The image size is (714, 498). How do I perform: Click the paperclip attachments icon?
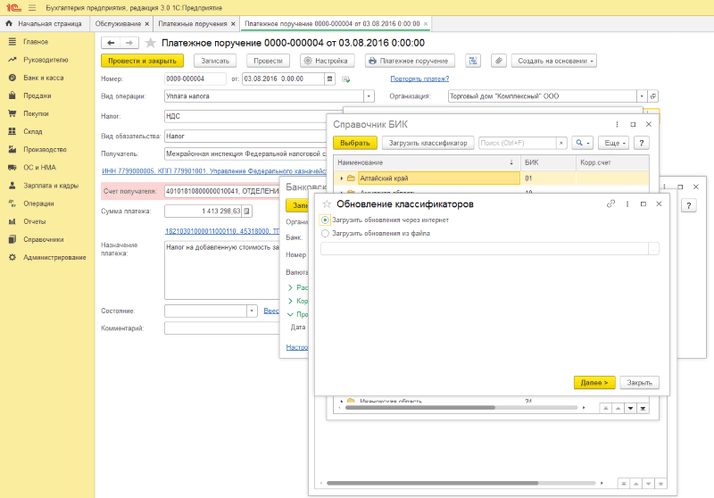499,61
